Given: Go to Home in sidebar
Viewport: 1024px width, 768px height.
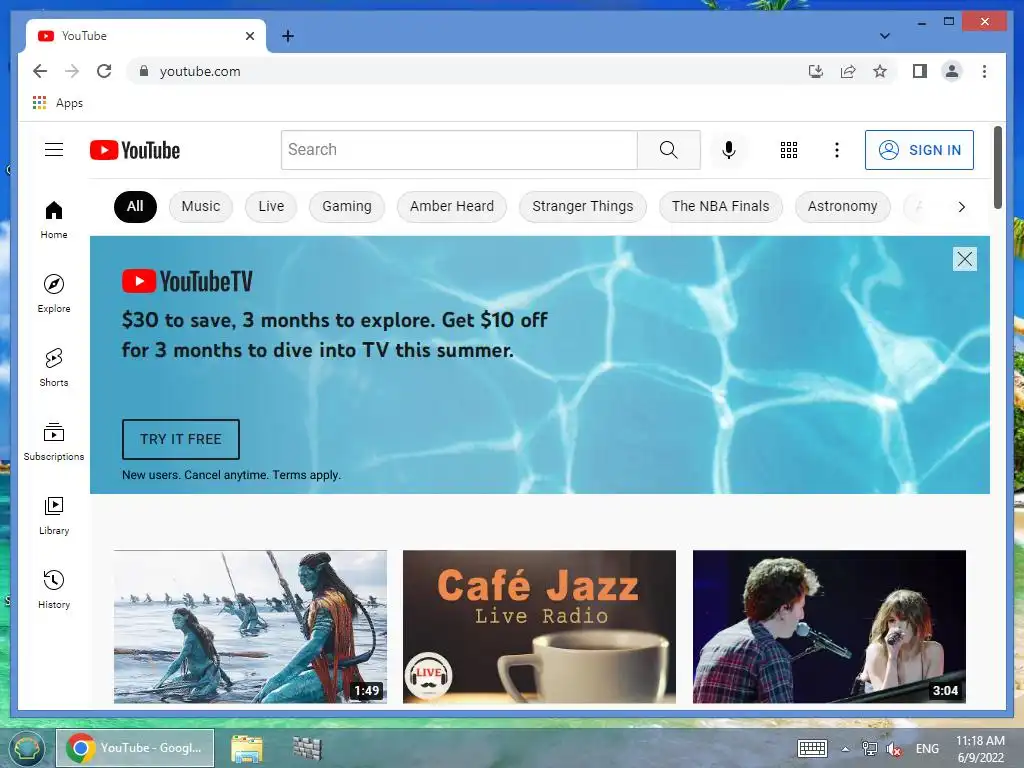Looking at the screenshot, I should point(54,220).
